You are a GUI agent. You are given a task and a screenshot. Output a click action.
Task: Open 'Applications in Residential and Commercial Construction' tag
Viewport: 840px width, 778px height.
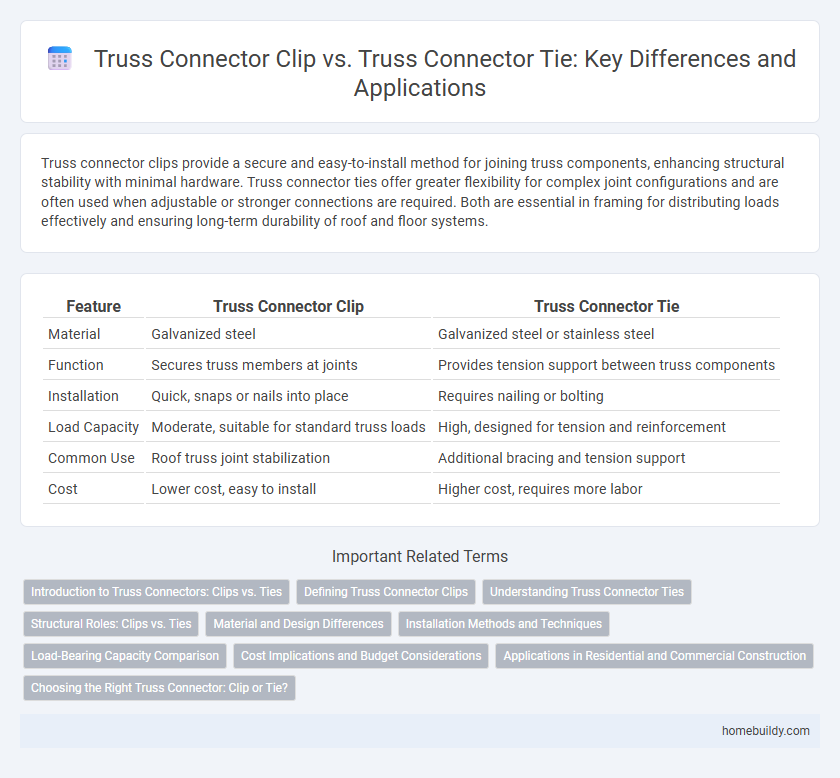(654, 656)
